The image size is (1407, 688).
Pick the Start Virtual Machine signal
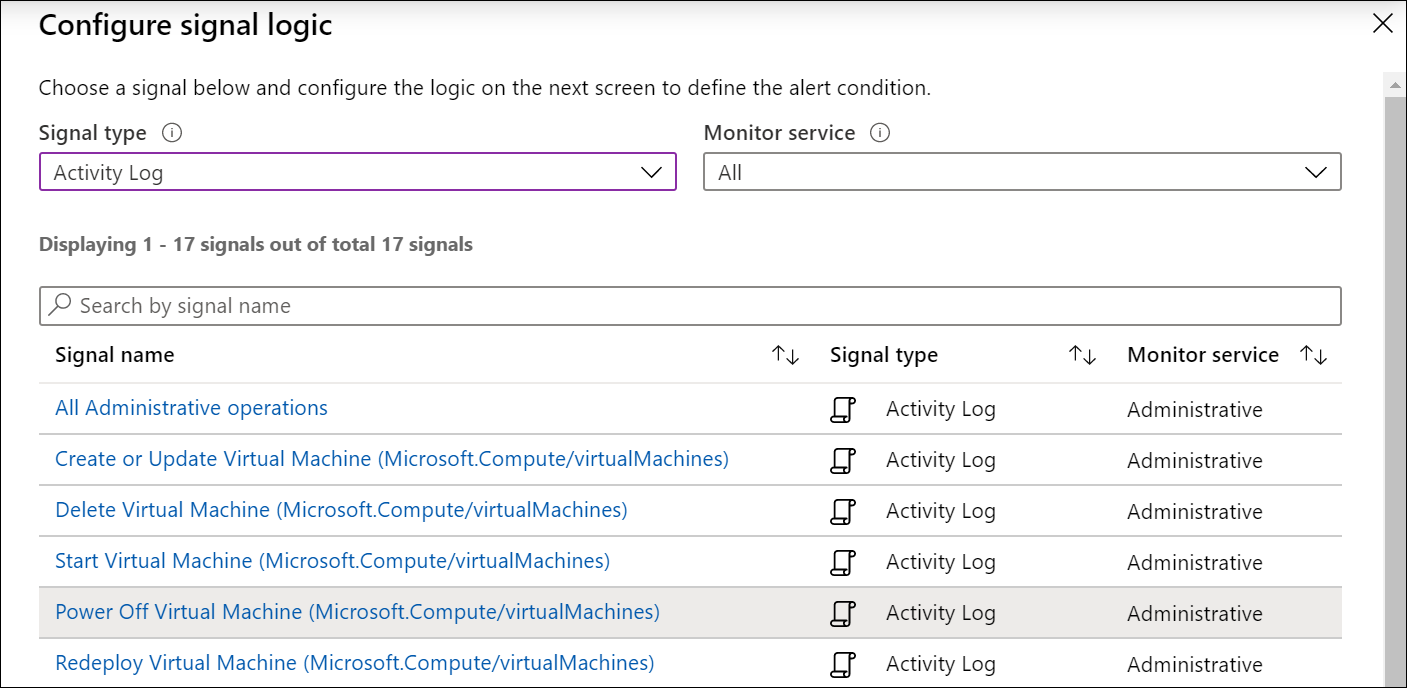pos(332,561)
